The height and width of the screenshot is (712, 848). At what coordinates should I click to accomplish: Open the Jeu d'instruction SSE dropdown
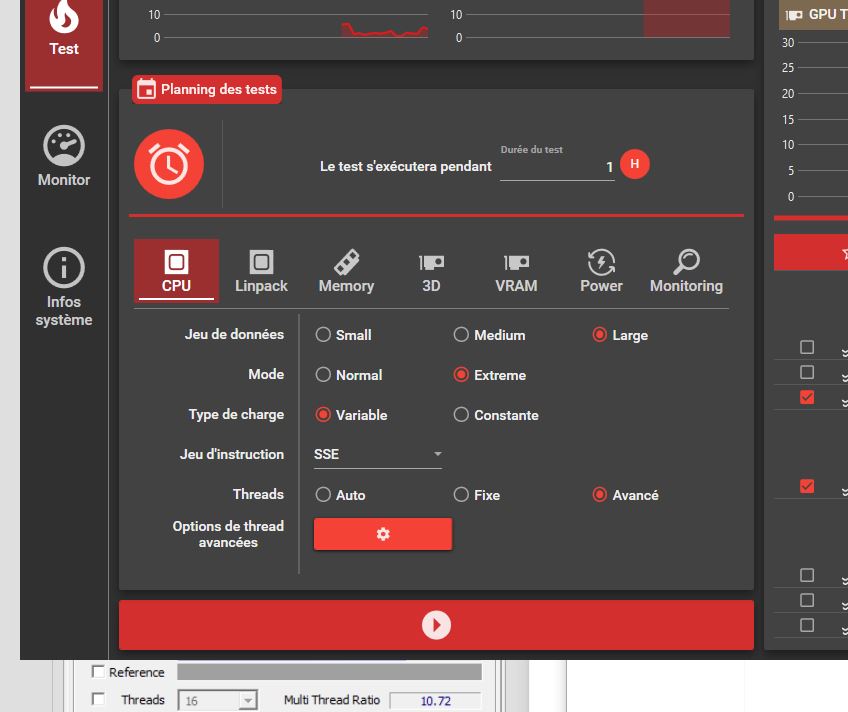[x=377, y=455]
